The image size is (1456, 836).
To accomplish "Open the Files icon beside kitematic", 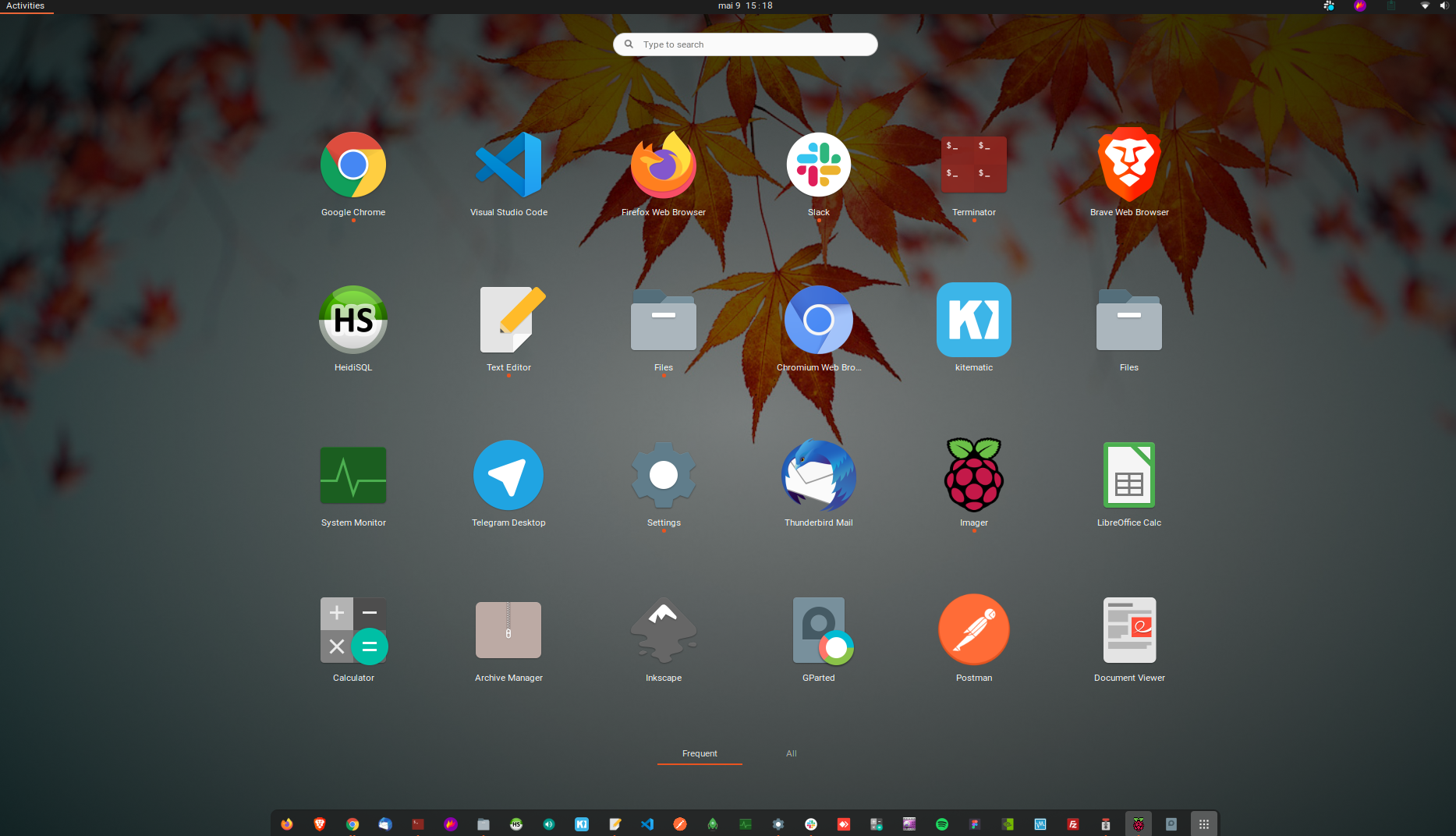I will 1129,321.
